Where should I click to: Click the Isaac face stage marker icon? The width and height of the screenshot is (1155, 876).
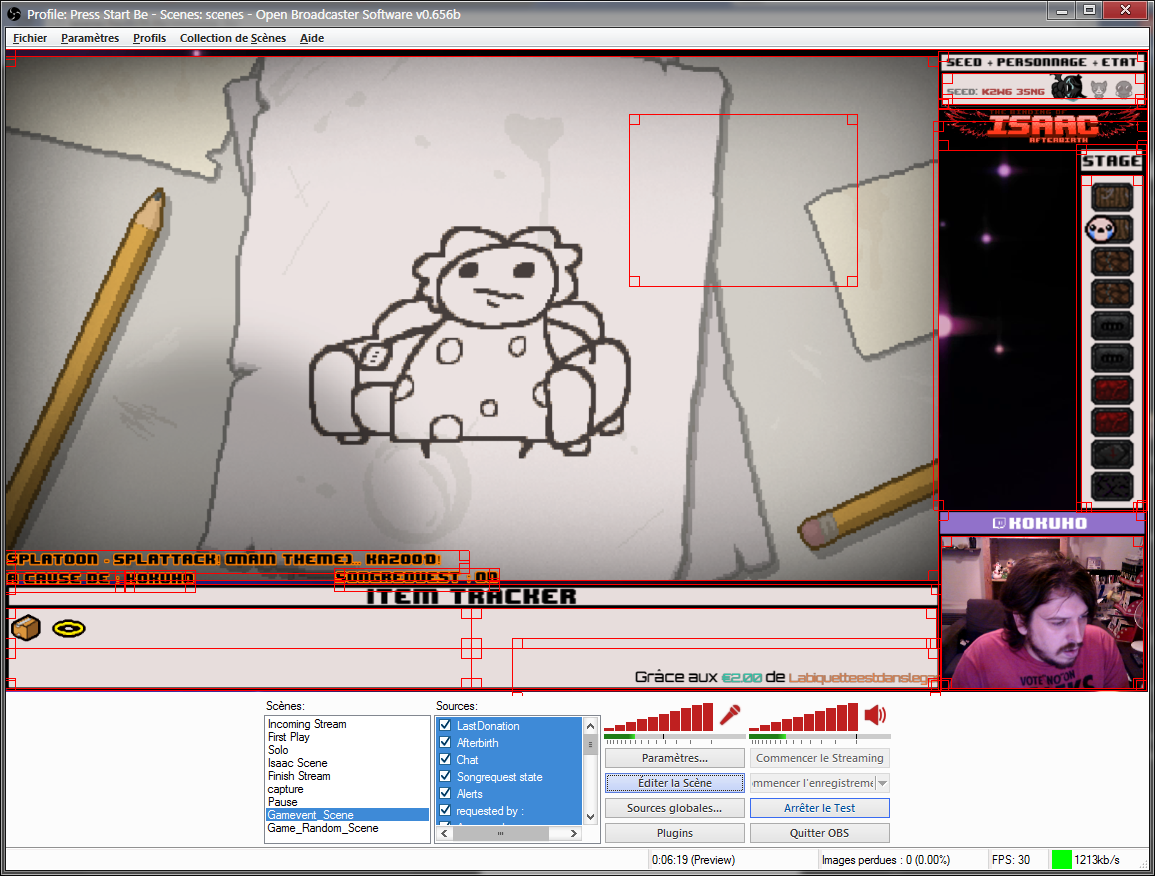coord(1100,229)
